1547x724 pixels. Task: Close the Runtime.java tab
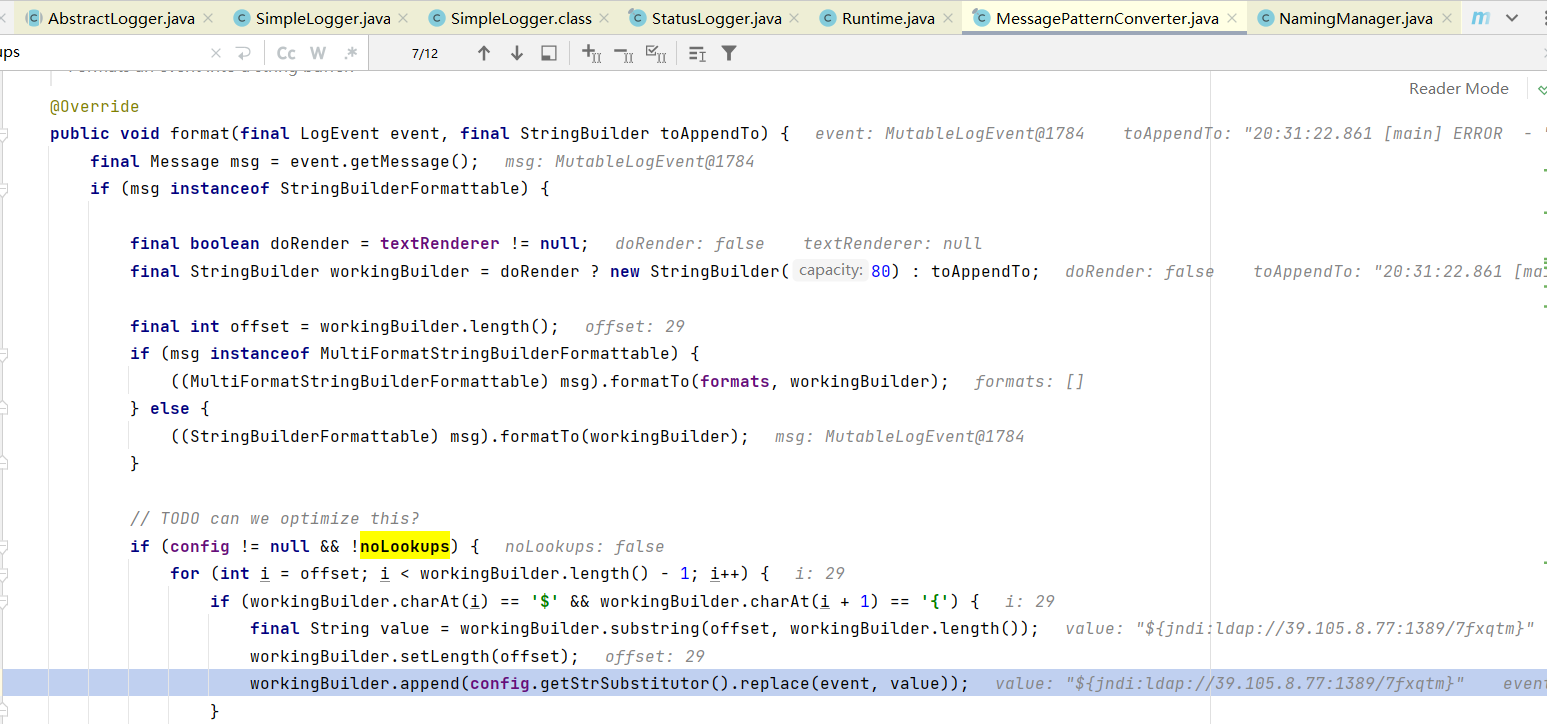click(x=947, y=18)
